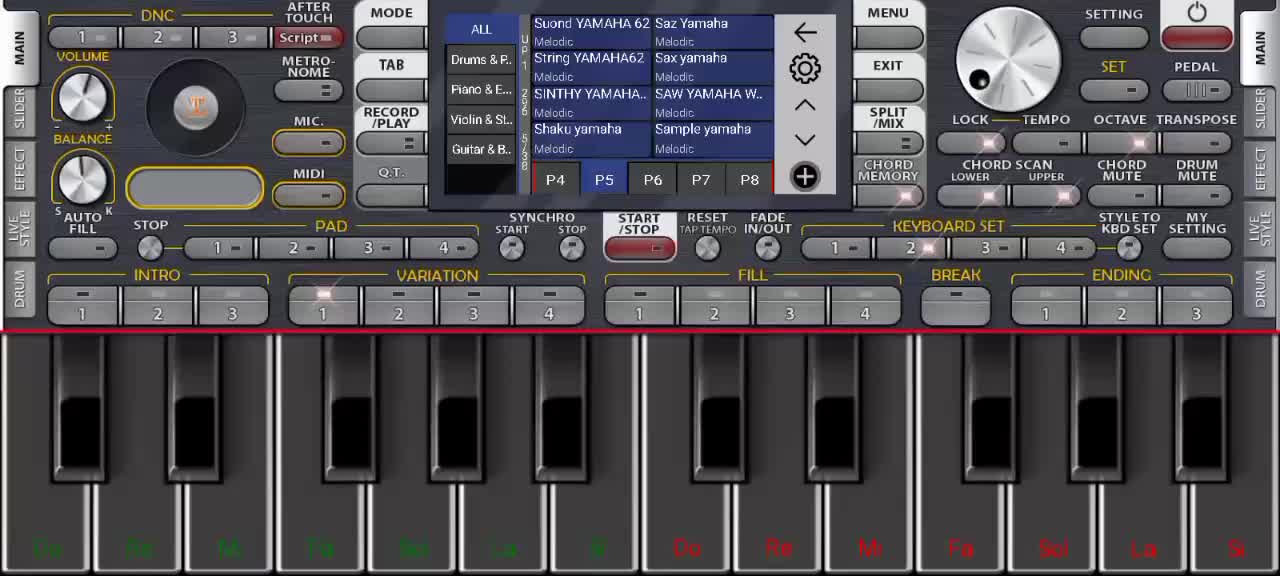The image size is (1280, 576).
Task: Switch to page P7
Action: 701,180
